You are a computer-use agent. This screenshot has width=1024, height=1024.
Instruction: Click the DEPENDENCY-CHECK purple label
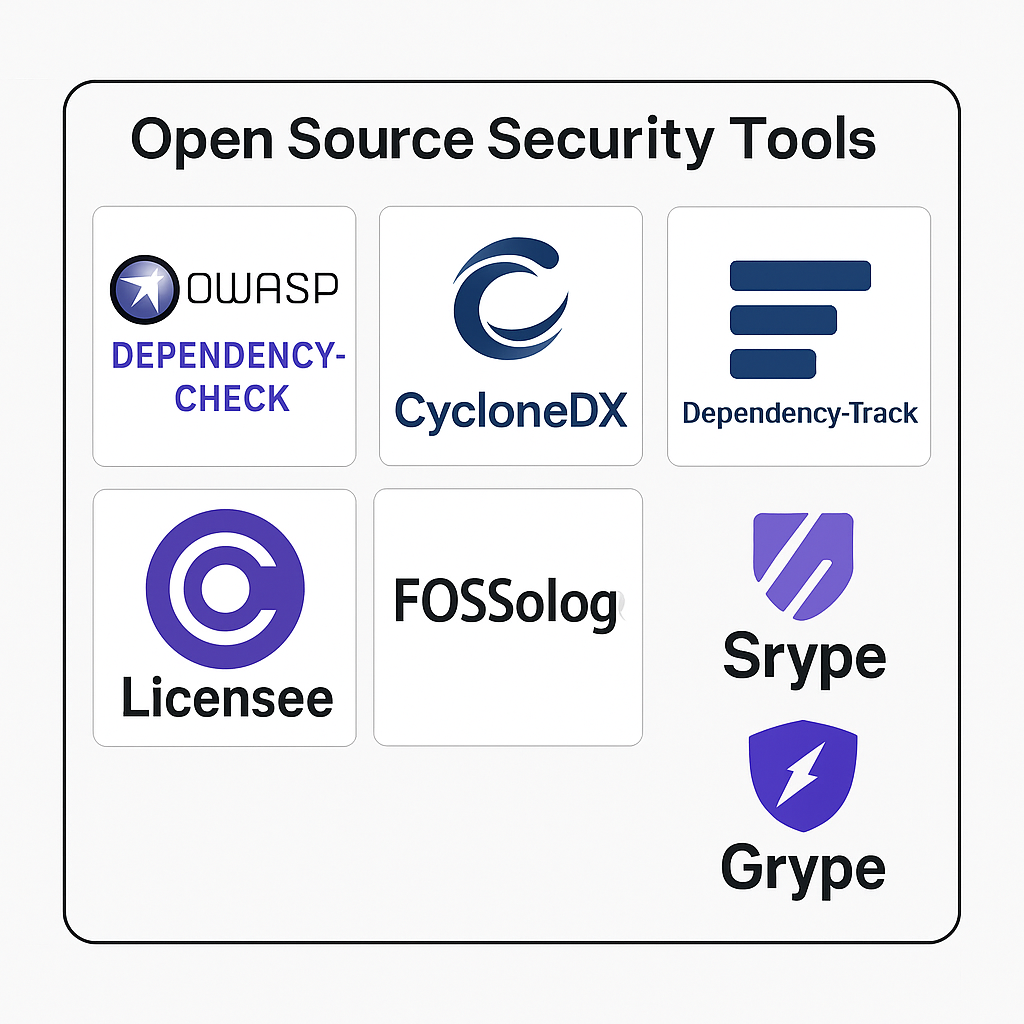(227, 376)
